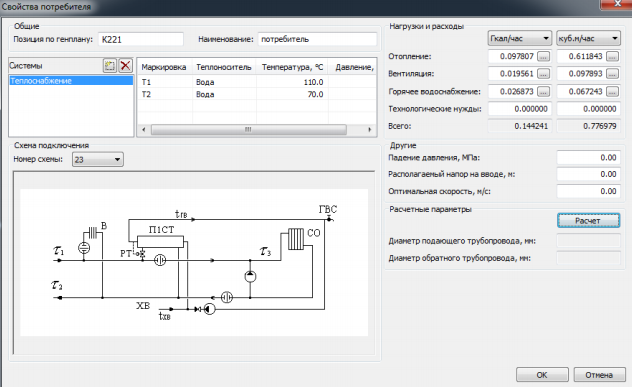The height and width of the screenshot is (387, 632).
Task: Open the Гкал/час units dropdown
Action: [520, 38]
